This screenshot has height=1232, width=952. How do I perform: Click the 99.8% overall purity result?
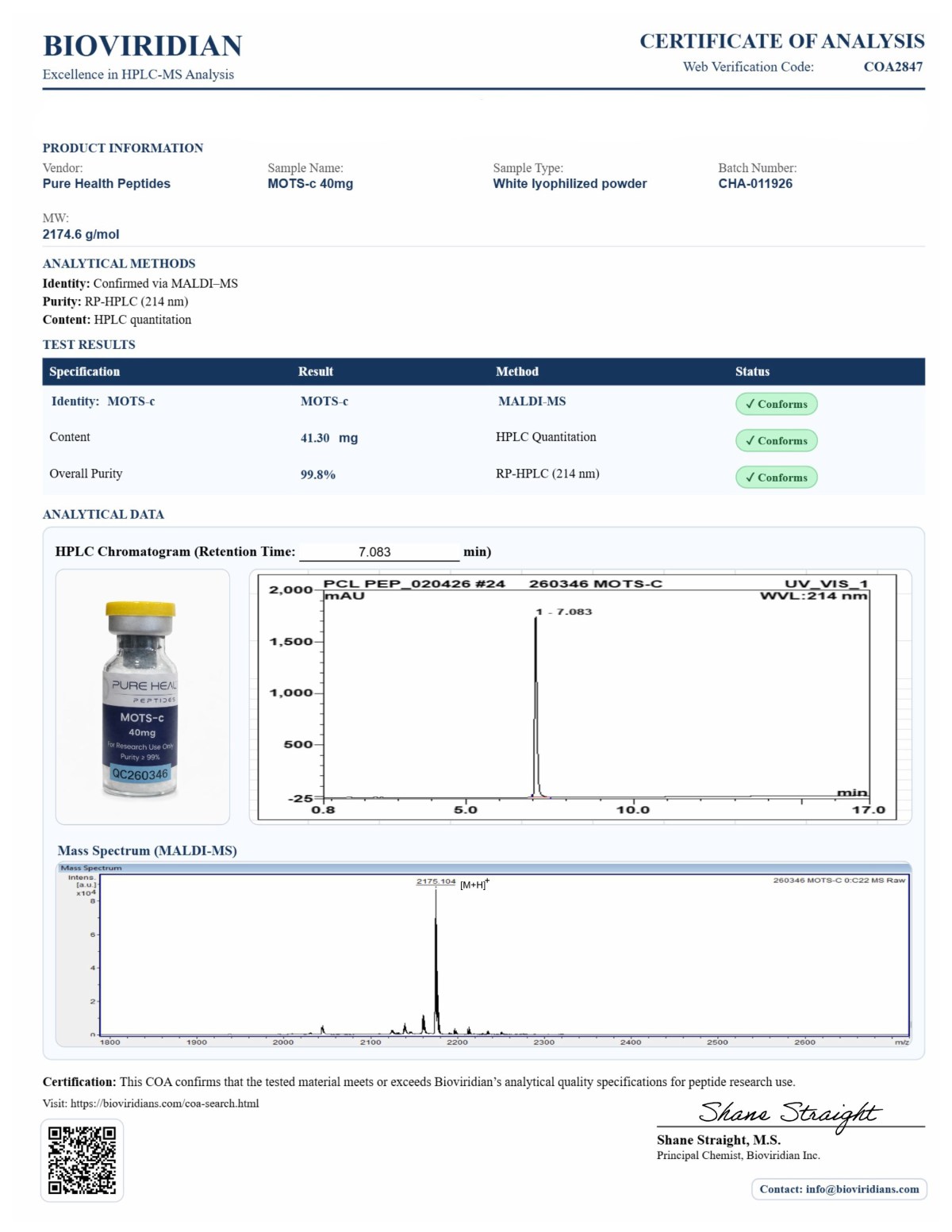point(317,474)
